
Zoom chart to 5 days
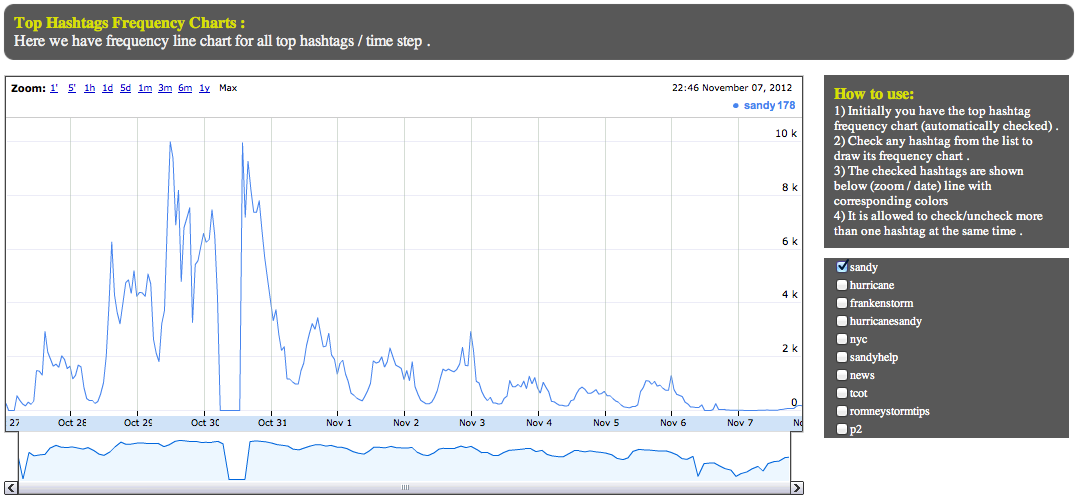point(125,88)
